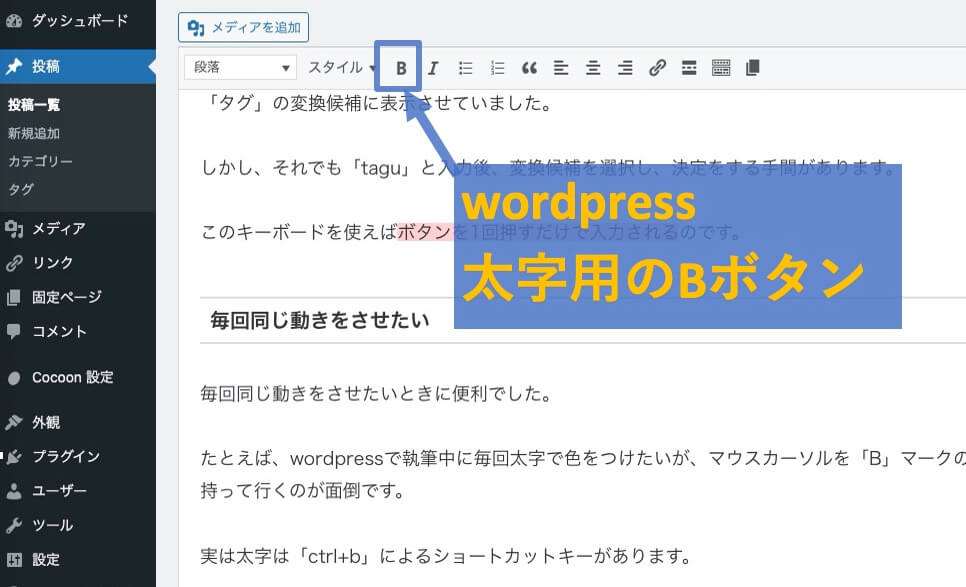Insert a bulleted list
Image resolution: width=966 pixels, height=587 pixels.
[x=465, y=68]
